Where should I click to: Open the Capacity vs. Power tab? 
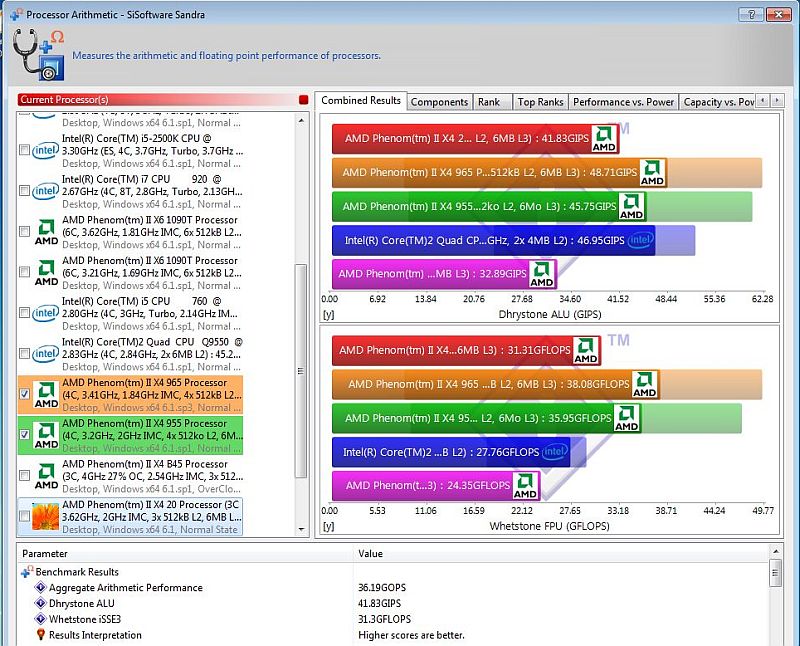(x=718, y=102)
